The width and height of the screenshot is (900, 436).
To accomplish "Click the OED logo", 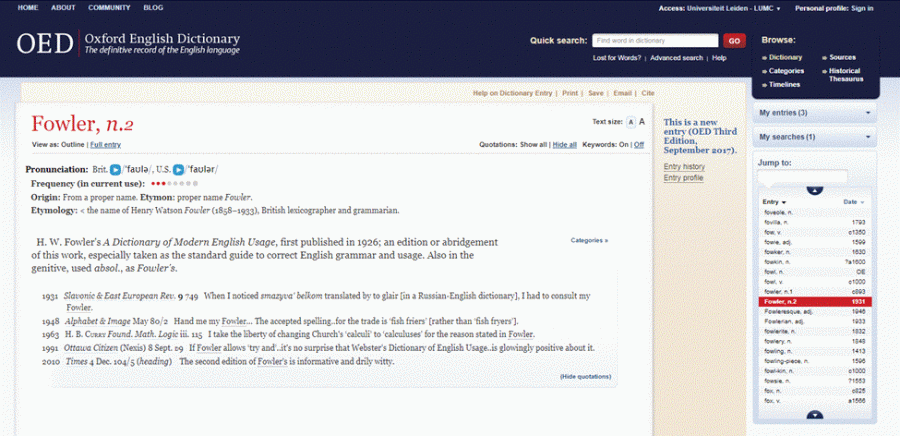I will pos(44,44).
